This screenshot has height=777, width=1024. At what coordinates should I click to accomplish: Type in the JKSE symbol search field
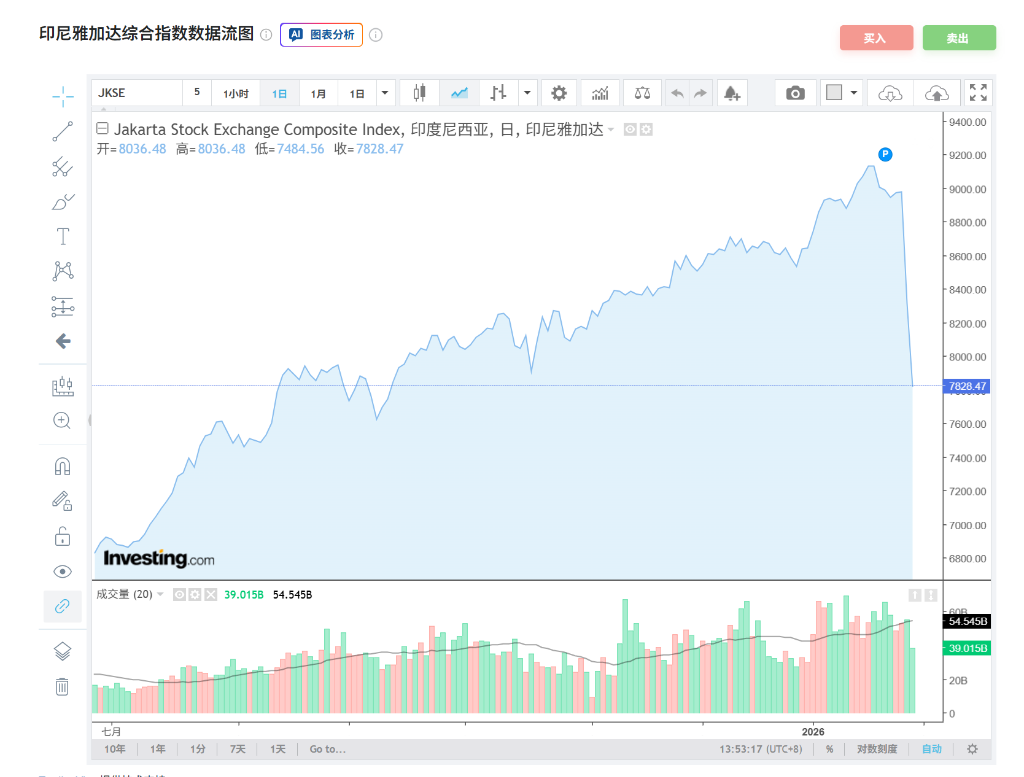[x=137, y=93]
